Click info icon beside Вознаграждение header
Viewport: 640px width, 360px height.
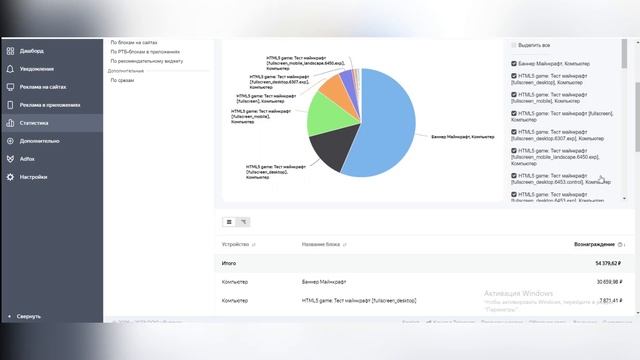[620, 244]
